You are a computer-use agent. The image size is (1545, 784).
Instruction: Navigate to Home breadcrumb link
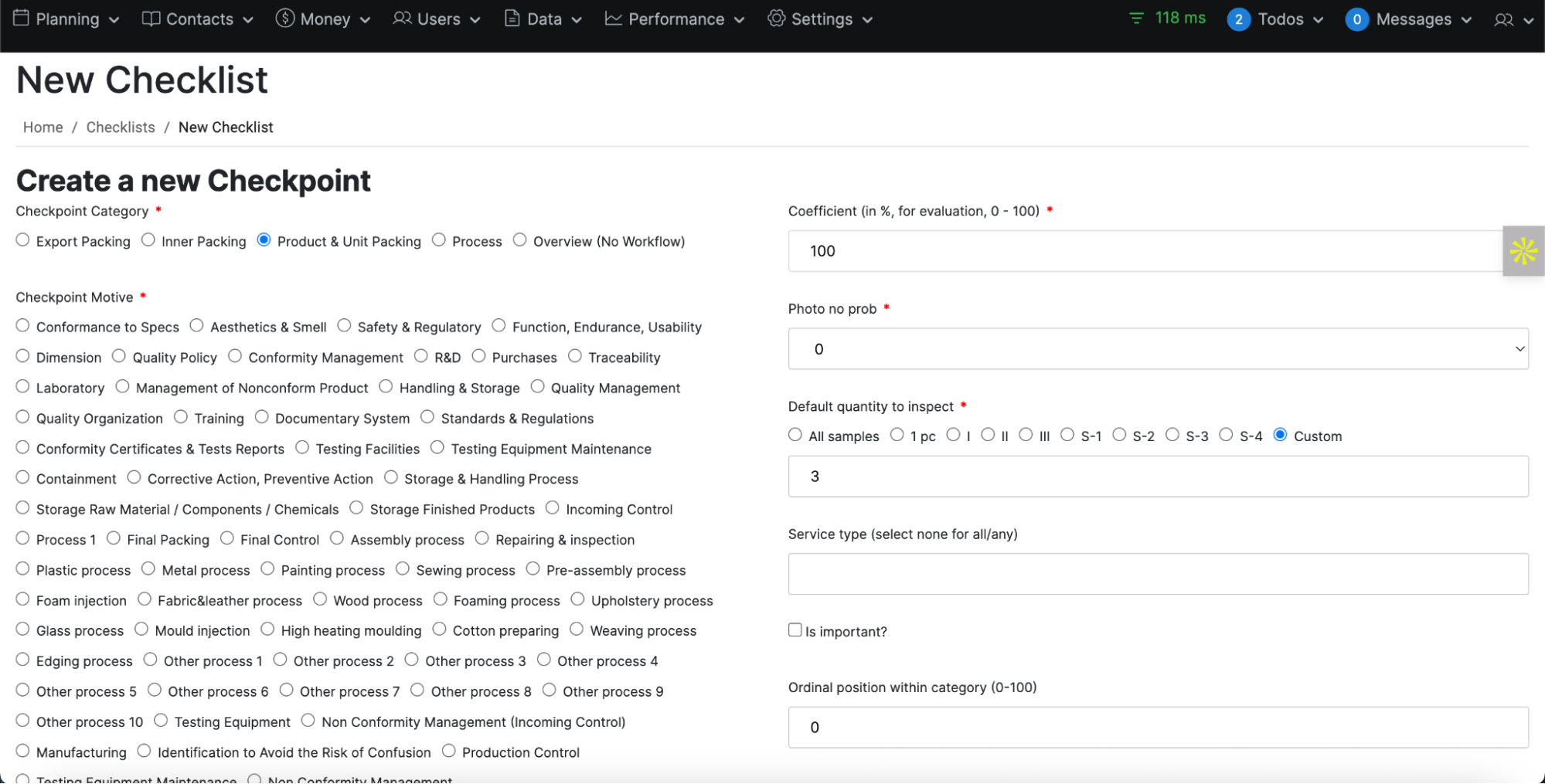click(x=43, y=127)
